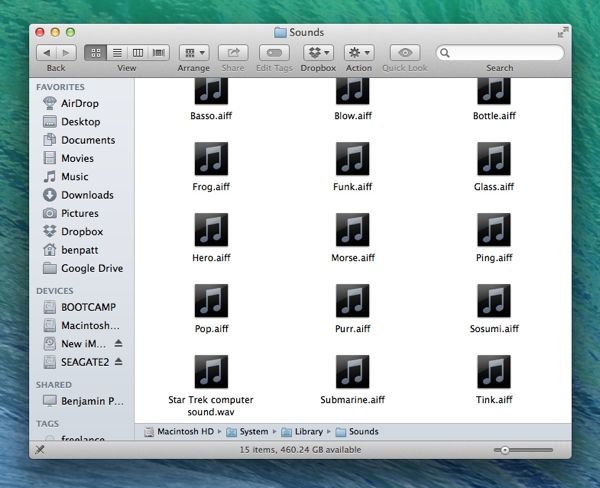600x488 pixels.
Task: Click the Share toolbar button
Action: point(233,53)
